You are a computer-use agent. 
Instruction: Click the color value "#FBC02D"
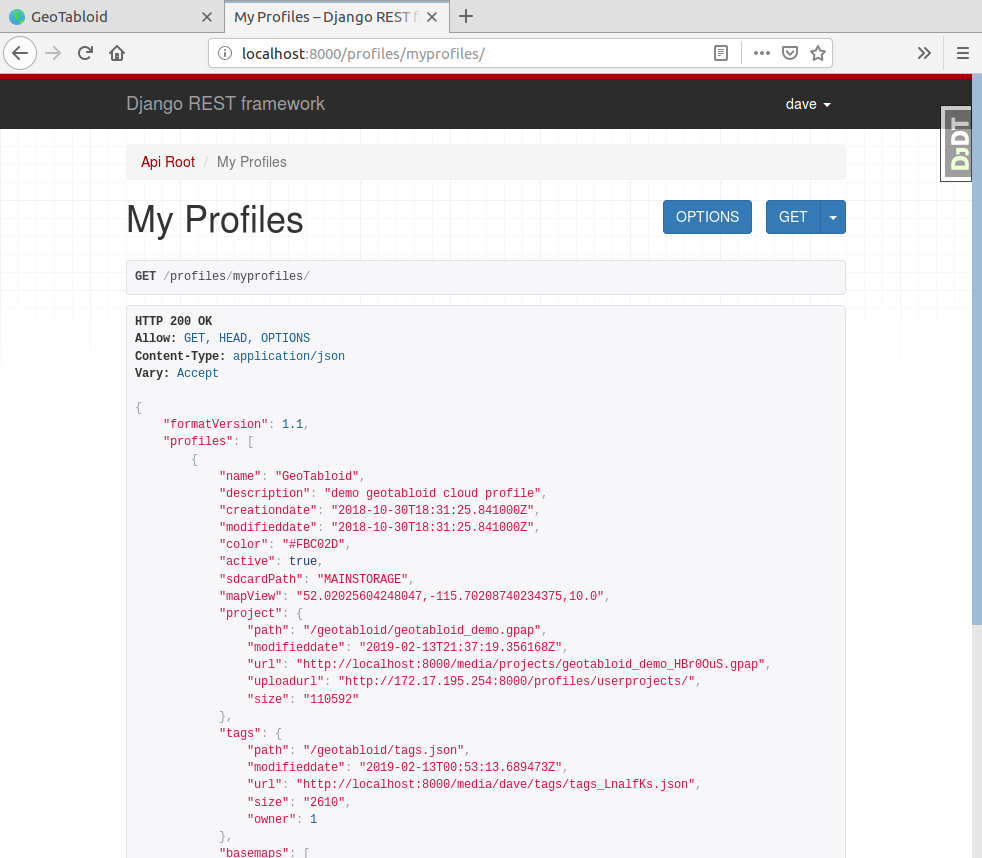pos(313,544)
